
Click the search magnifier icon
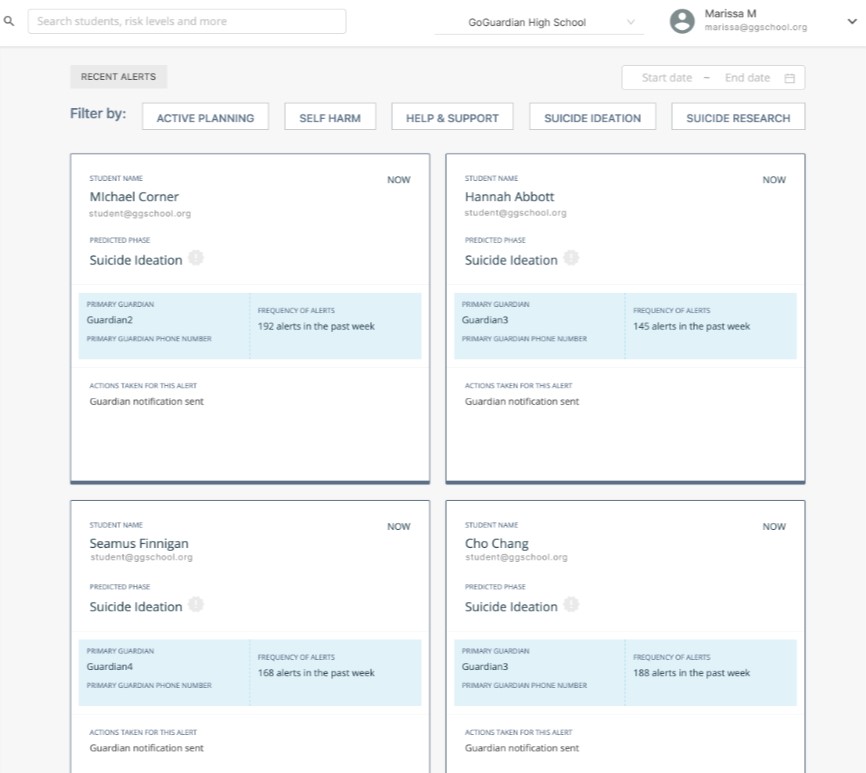(9, 22)
